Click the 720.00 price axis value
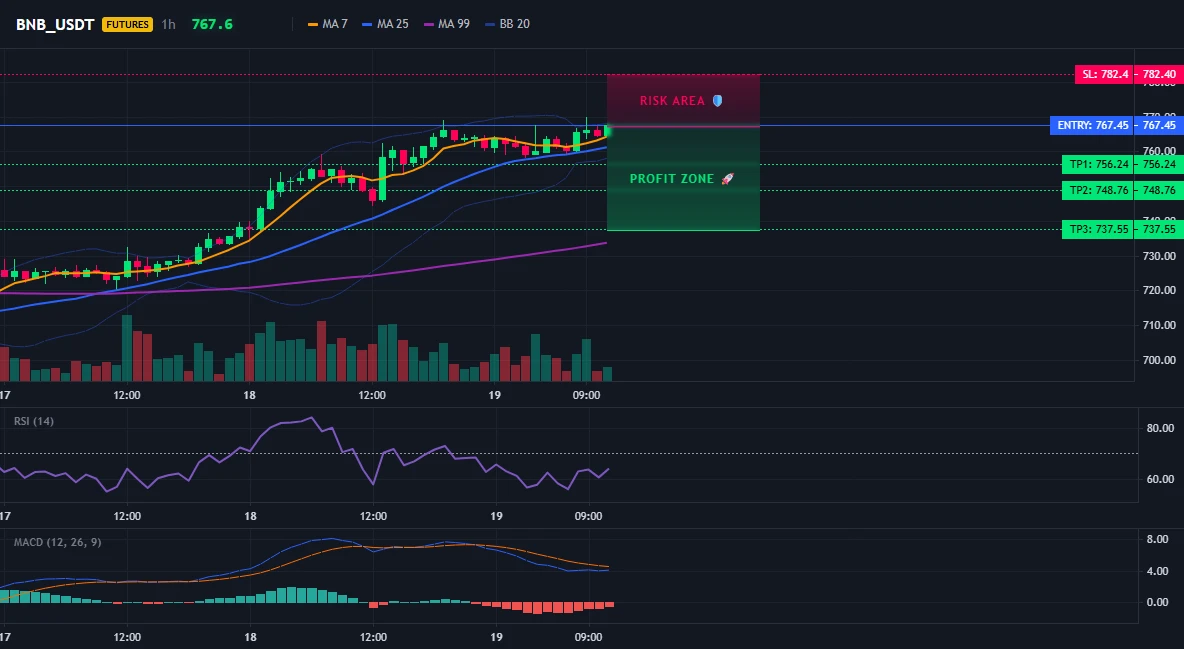Image resolution: width=1184 pixels, height=649 pixels. click(1159, 290)
